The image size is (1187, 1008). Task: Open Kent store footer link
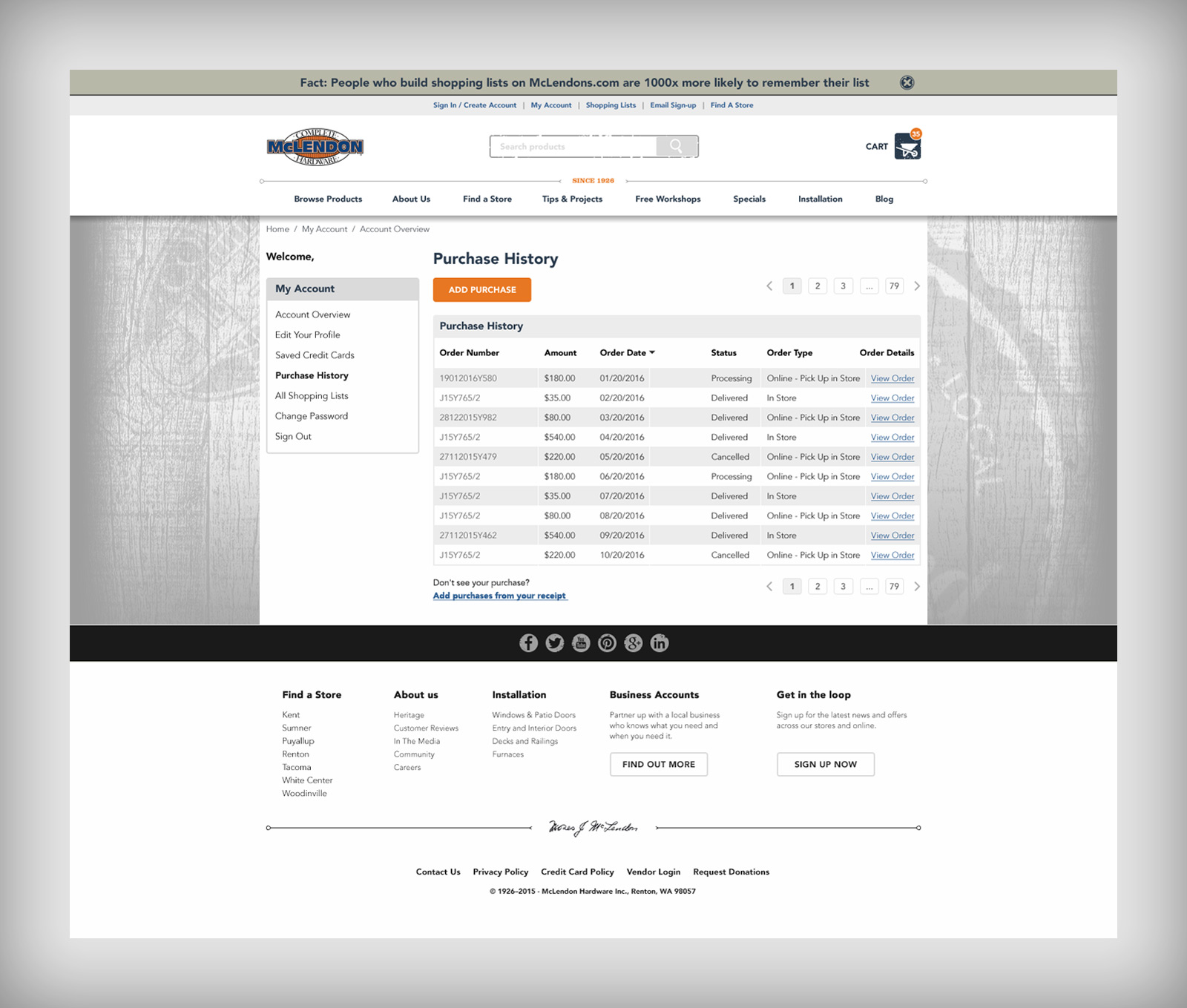point(291,715)
